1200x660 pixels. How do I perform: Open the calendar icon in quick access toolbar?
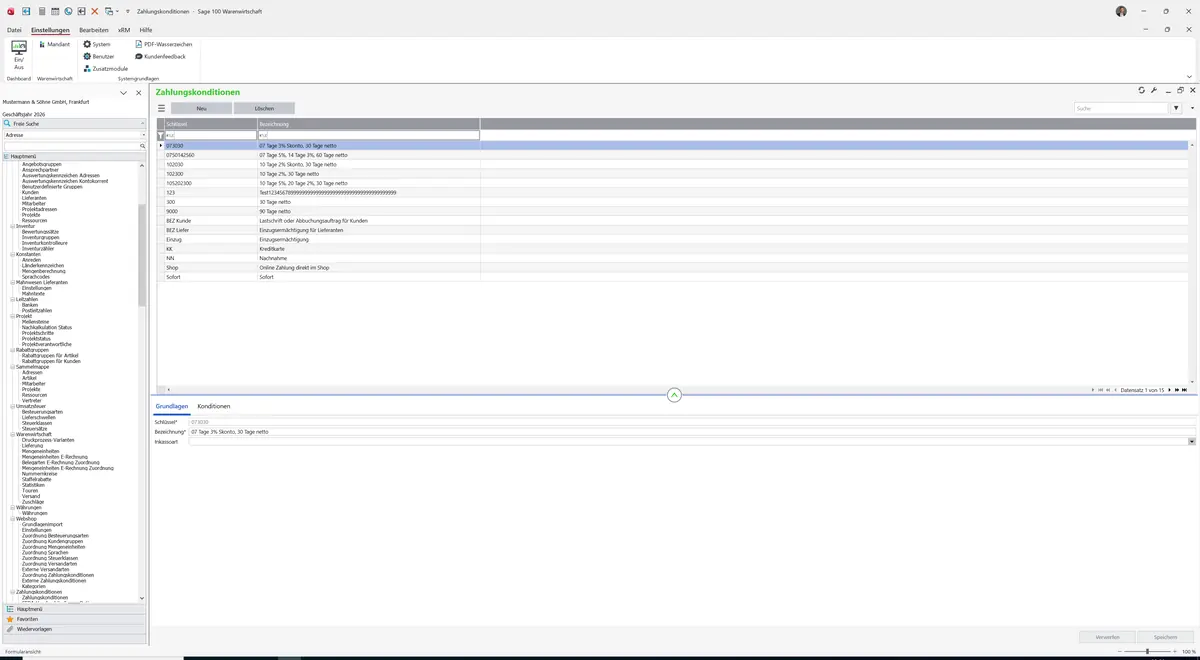coord(54,11)
